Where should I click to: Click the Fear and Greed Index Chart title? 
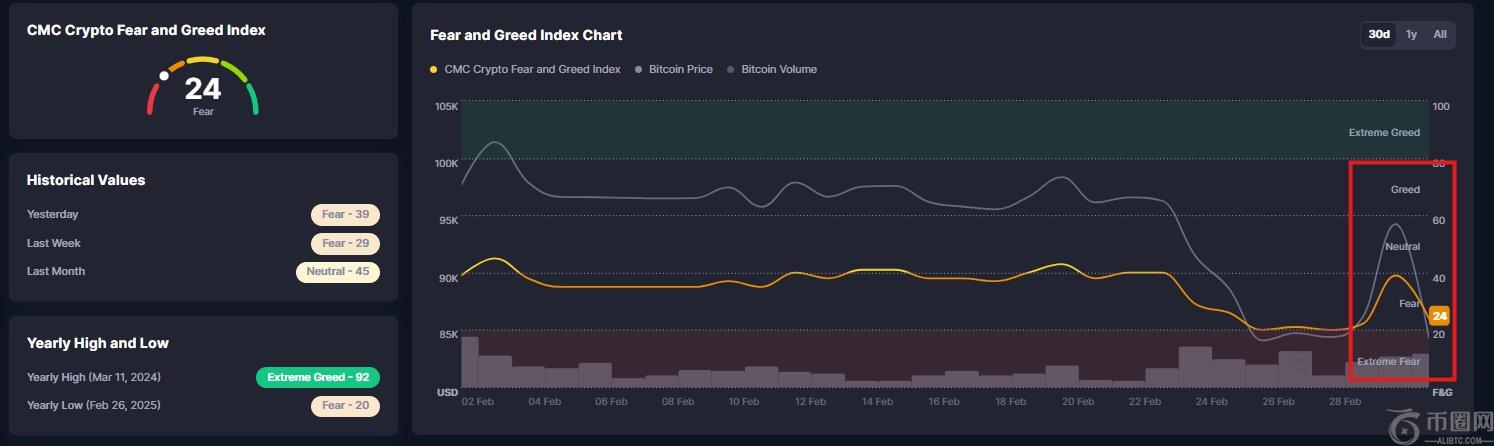tap(526, 35)
